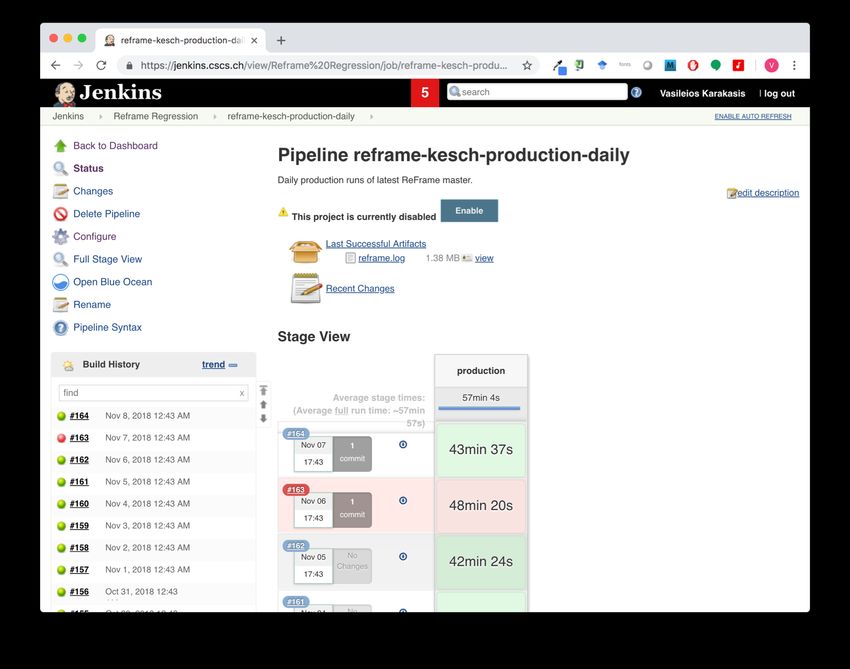Image resolution: width=850 pixels, height=669 pixels.
Task: Click the V profile avatar in Chrome toolbar
Action: tap(771, 66)
